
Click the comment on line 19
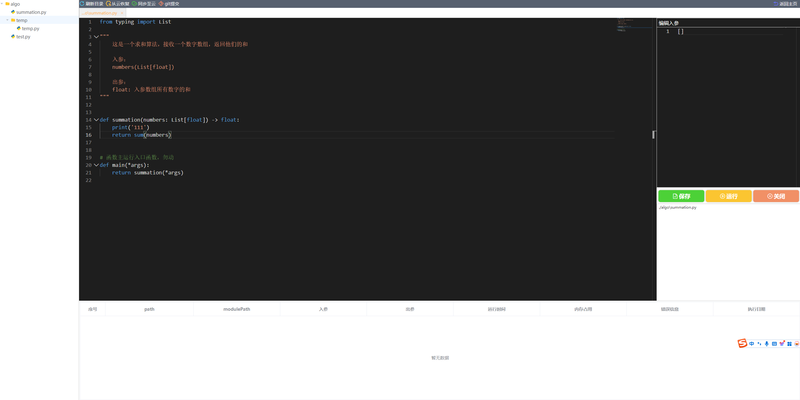coord(137,158)
